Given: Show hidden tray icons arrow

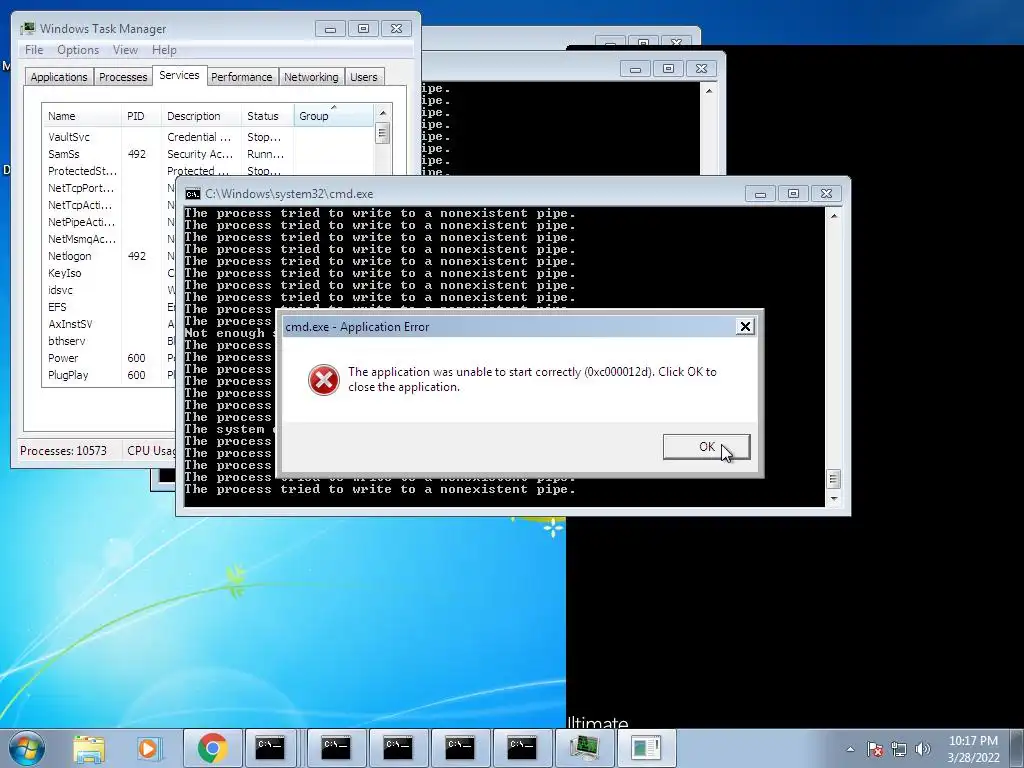Looking at the screenshot, I should tap(850, 749).
